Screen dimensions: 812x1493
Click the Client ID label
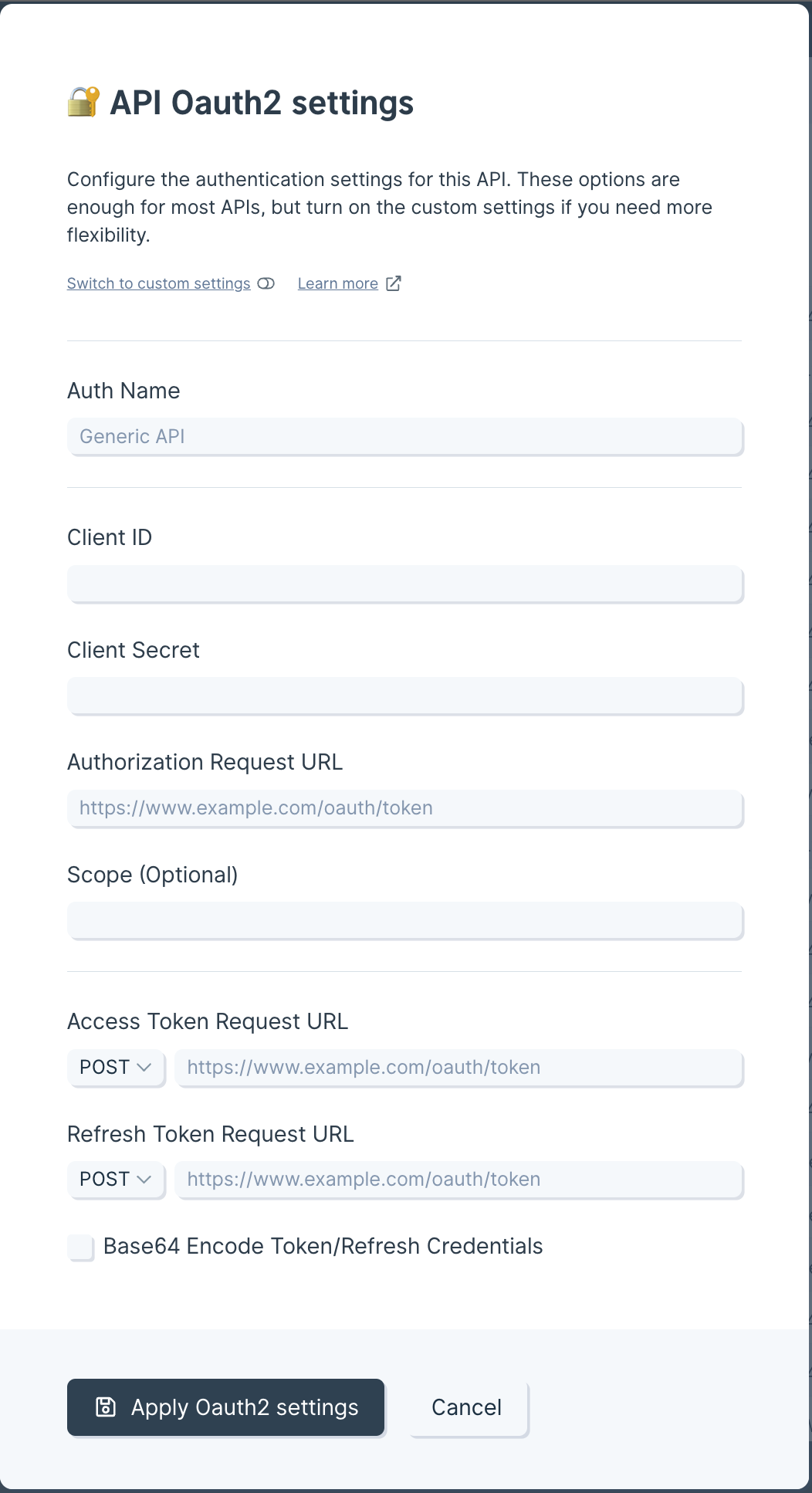(x=110, y=537)
